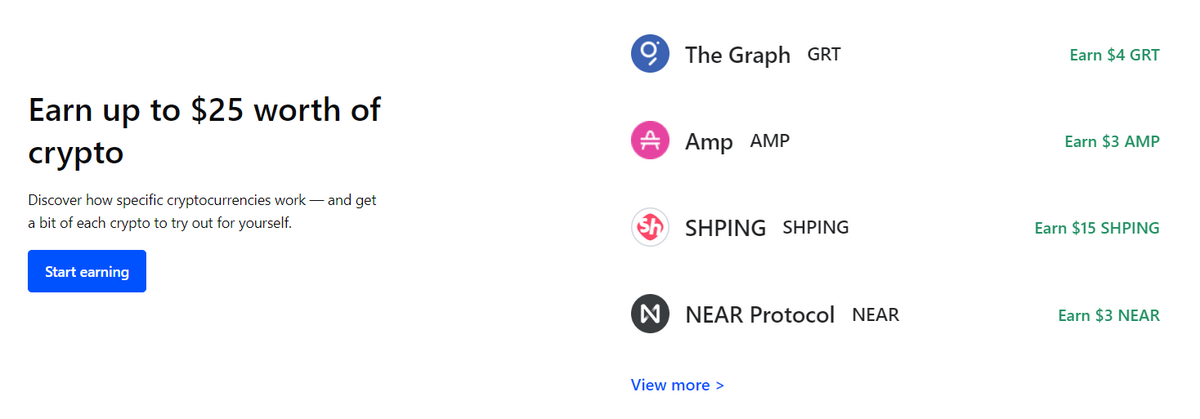1200x419 pixels.
Task: Click the Discover how cryptocurrencies work description
Action: [202, 211]
